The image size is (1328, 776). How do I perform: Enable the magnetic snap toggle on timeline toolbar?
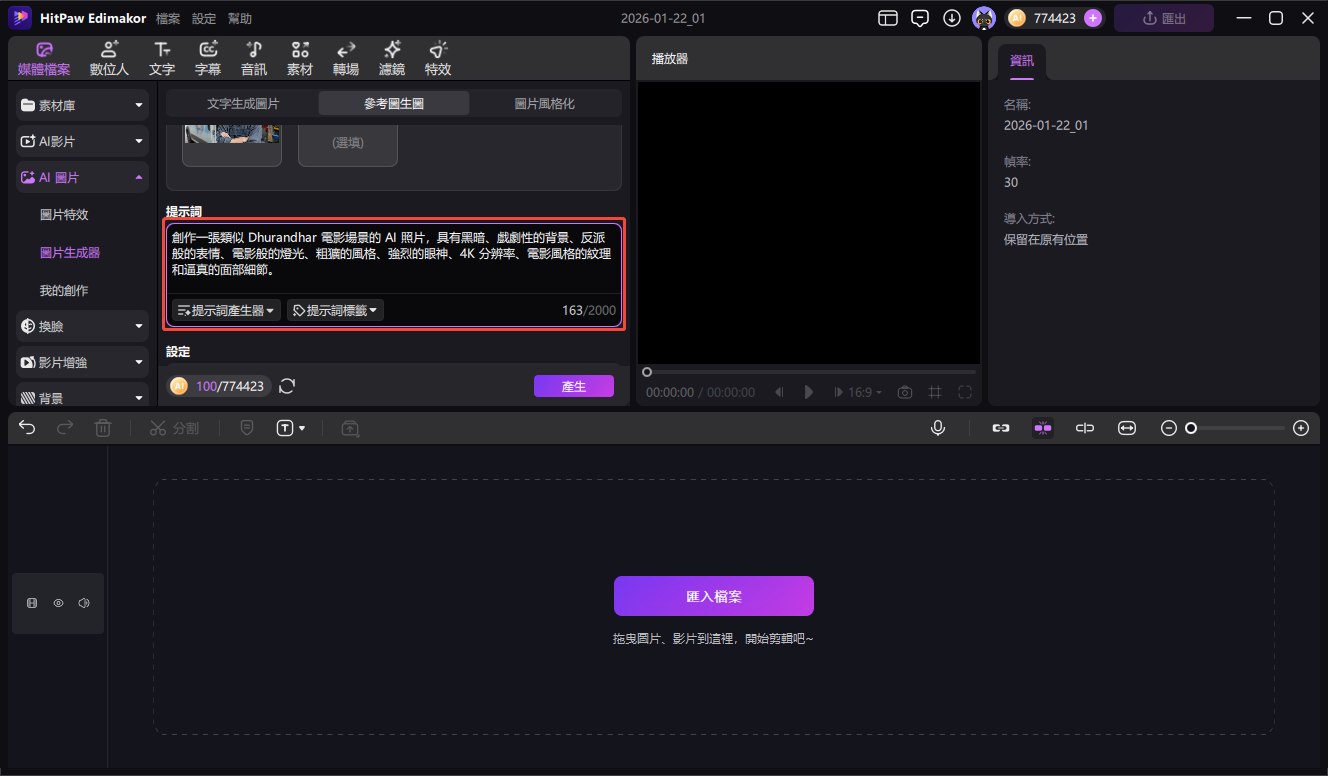point(1043,428)
